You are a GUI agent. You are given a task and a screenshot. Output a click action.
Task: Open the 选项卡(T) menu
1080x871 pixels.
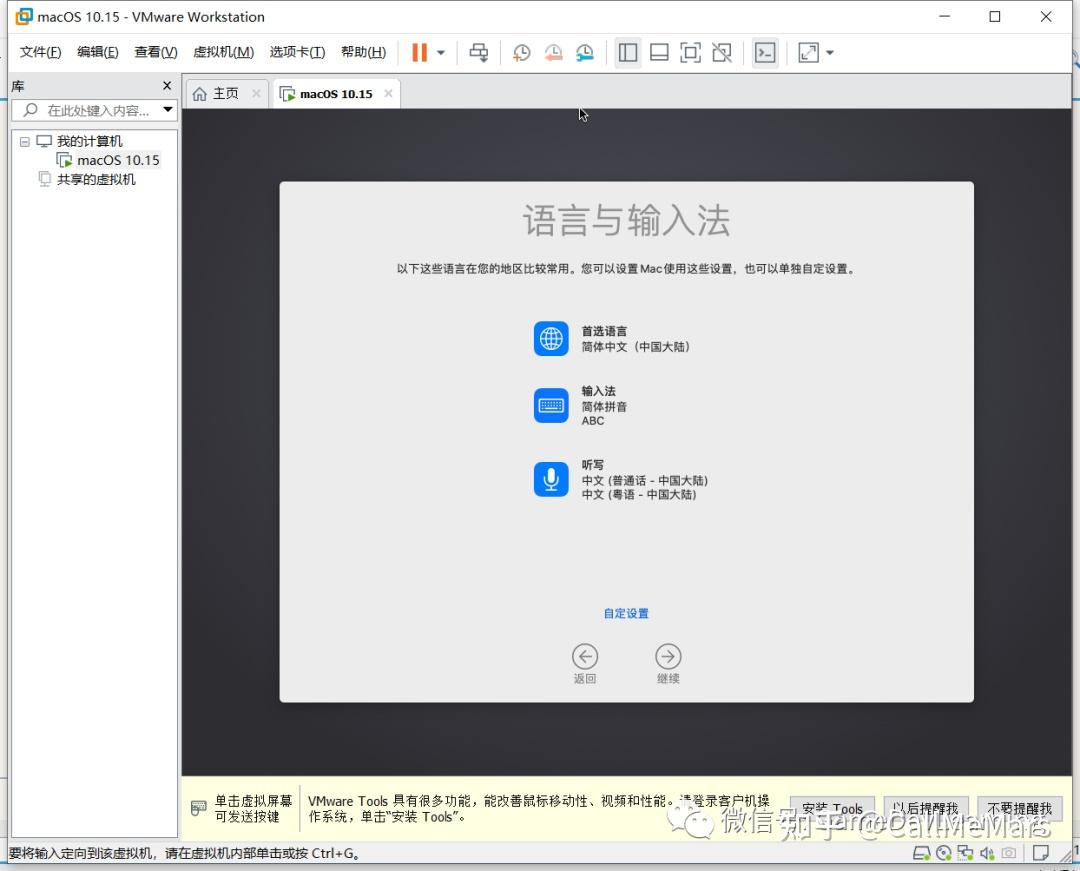[x=297, y=52]
